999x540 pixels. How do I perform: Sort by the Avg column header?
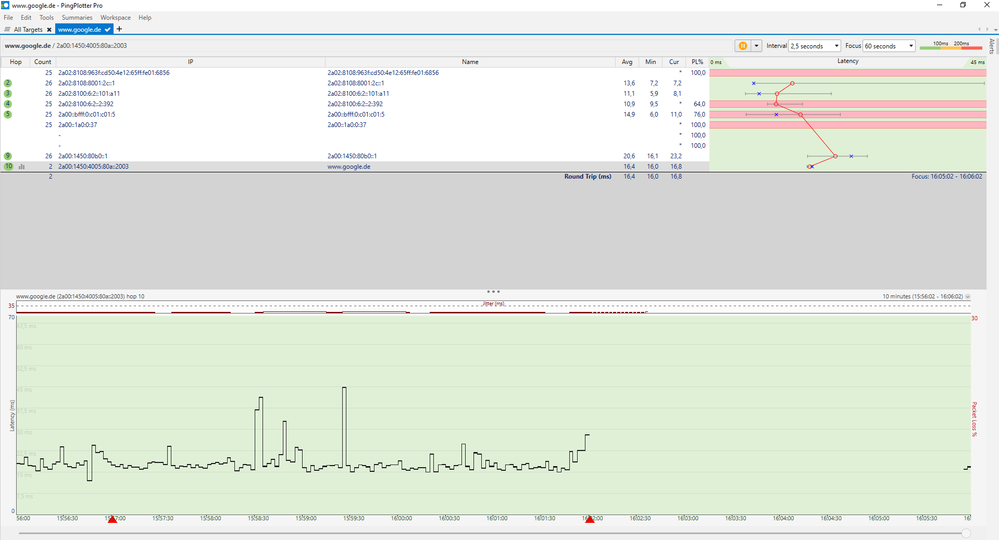point(627,62)
